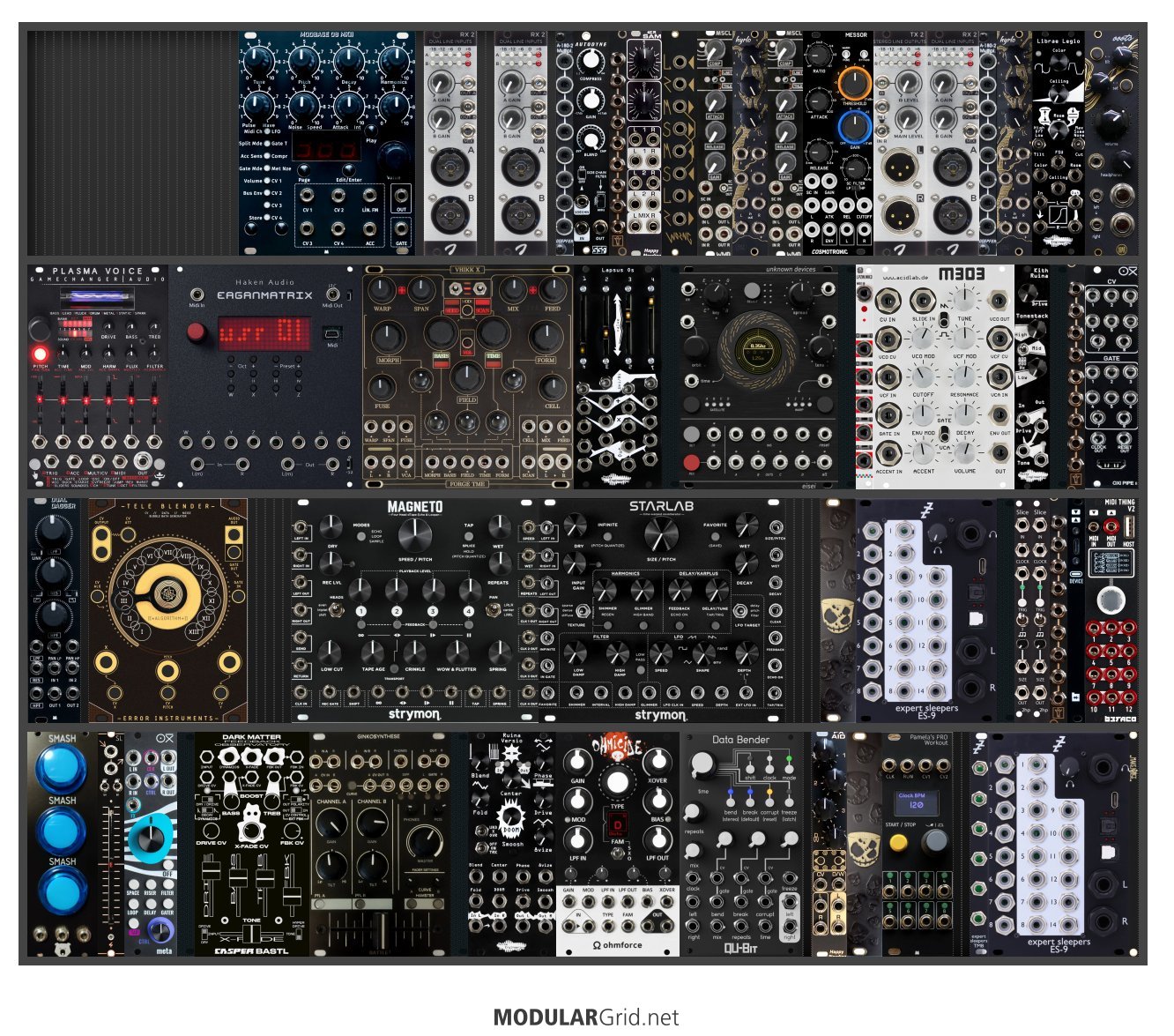1174x1036 pixels.
Task: Click the EaganMatrix Midi USB port
Action: tap(332, 334)
